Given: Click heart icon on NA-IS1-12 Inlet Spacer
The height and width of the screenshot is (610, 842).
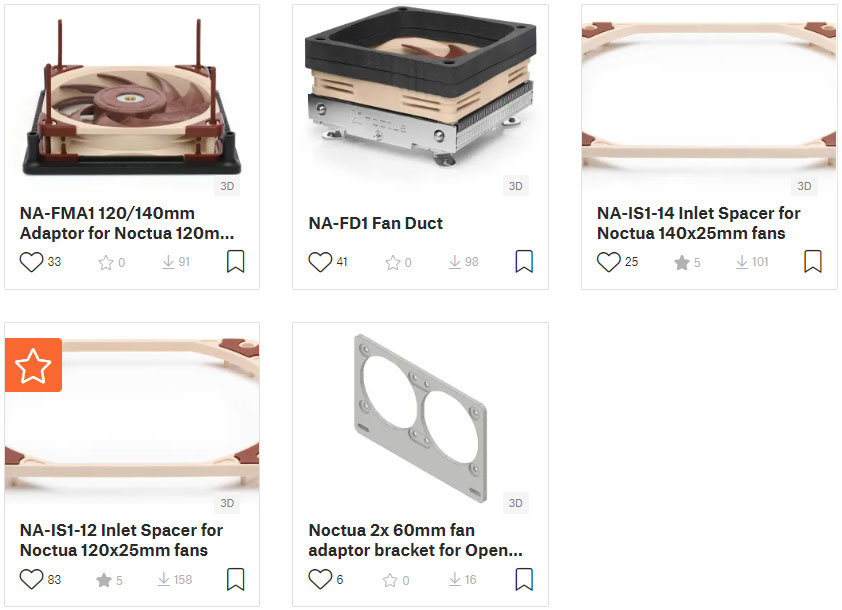Looking at the screenshot, I should coord(31,579).
